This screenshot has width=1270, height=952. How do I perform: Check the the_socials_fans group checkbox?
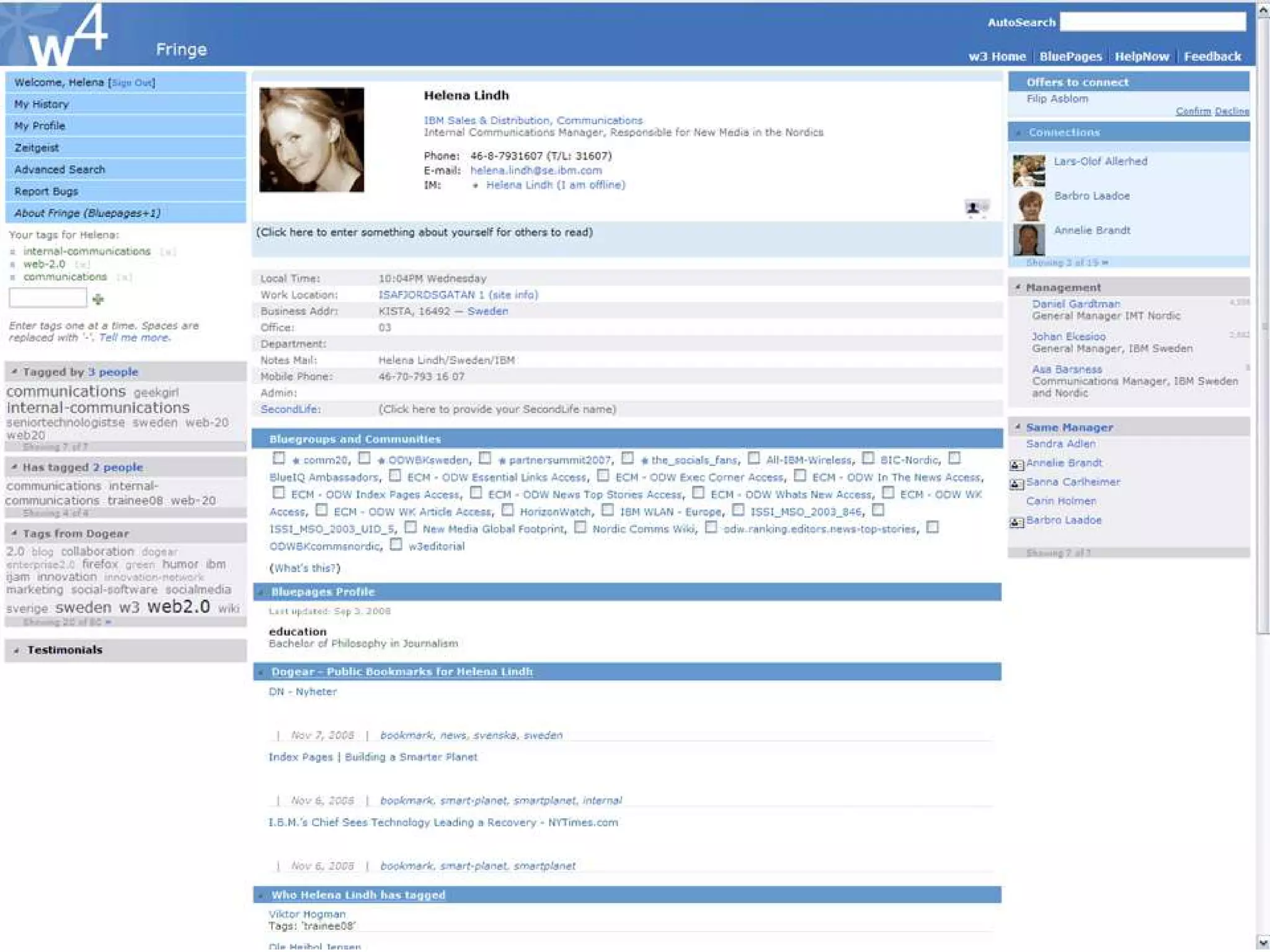point(628,458)
